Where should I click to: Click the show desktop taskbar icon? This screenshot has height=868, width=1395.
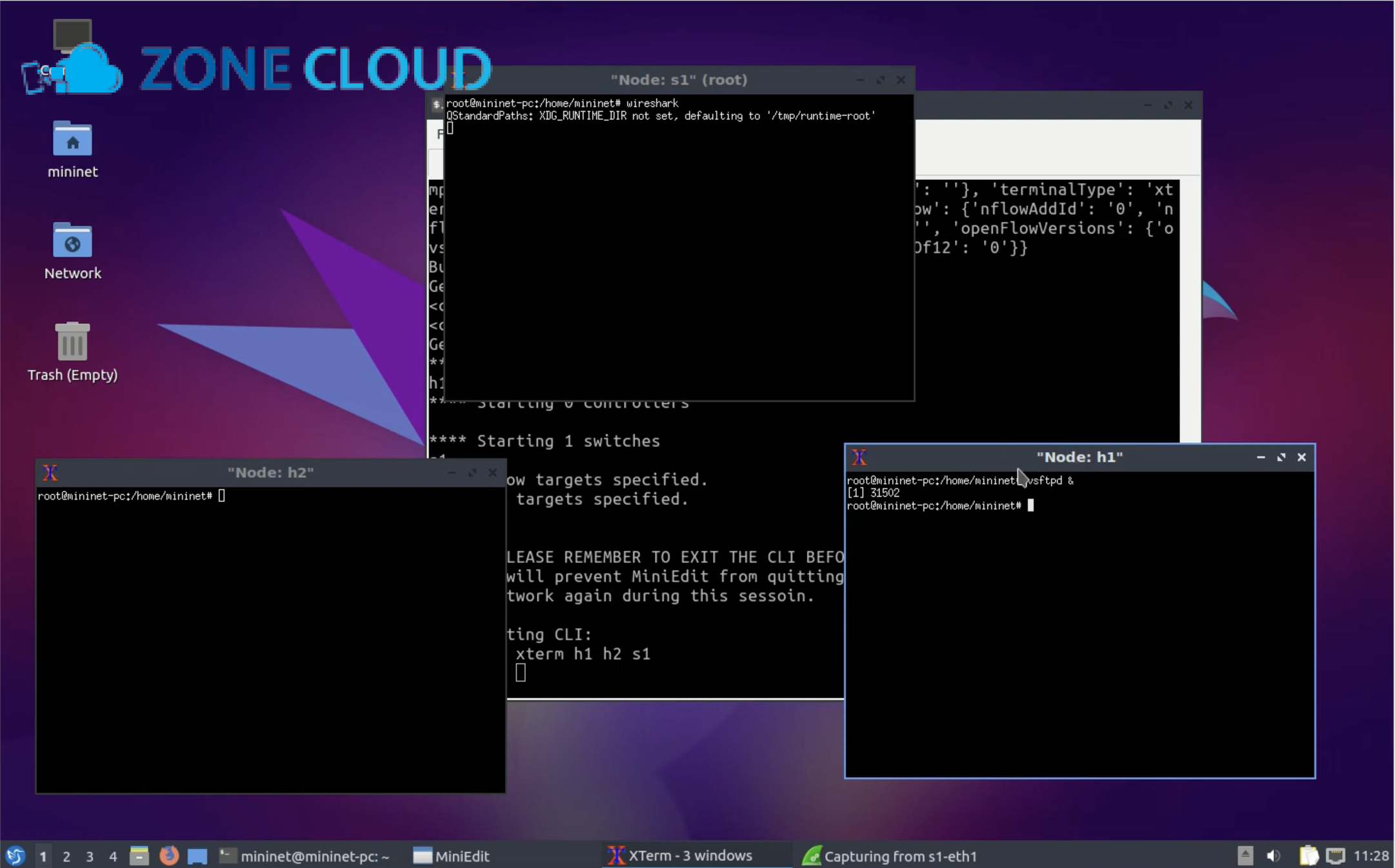click(x=197, y=856)
